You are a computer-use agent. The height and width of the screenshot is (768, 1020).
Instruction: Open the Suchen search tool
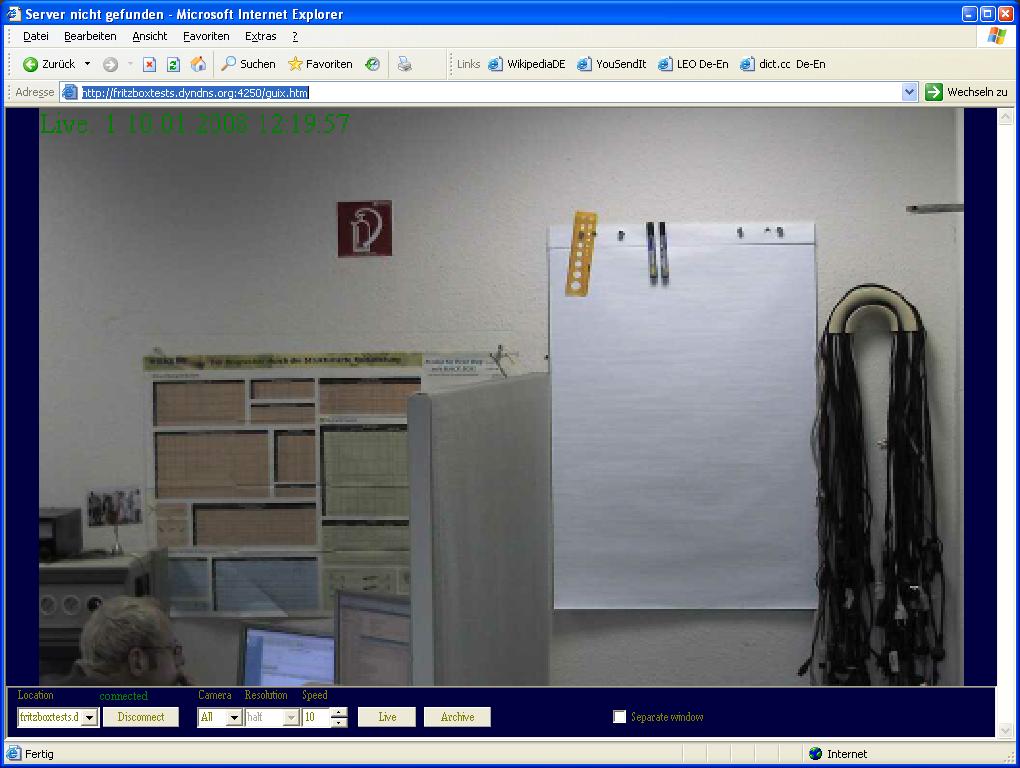coord(248,64)
